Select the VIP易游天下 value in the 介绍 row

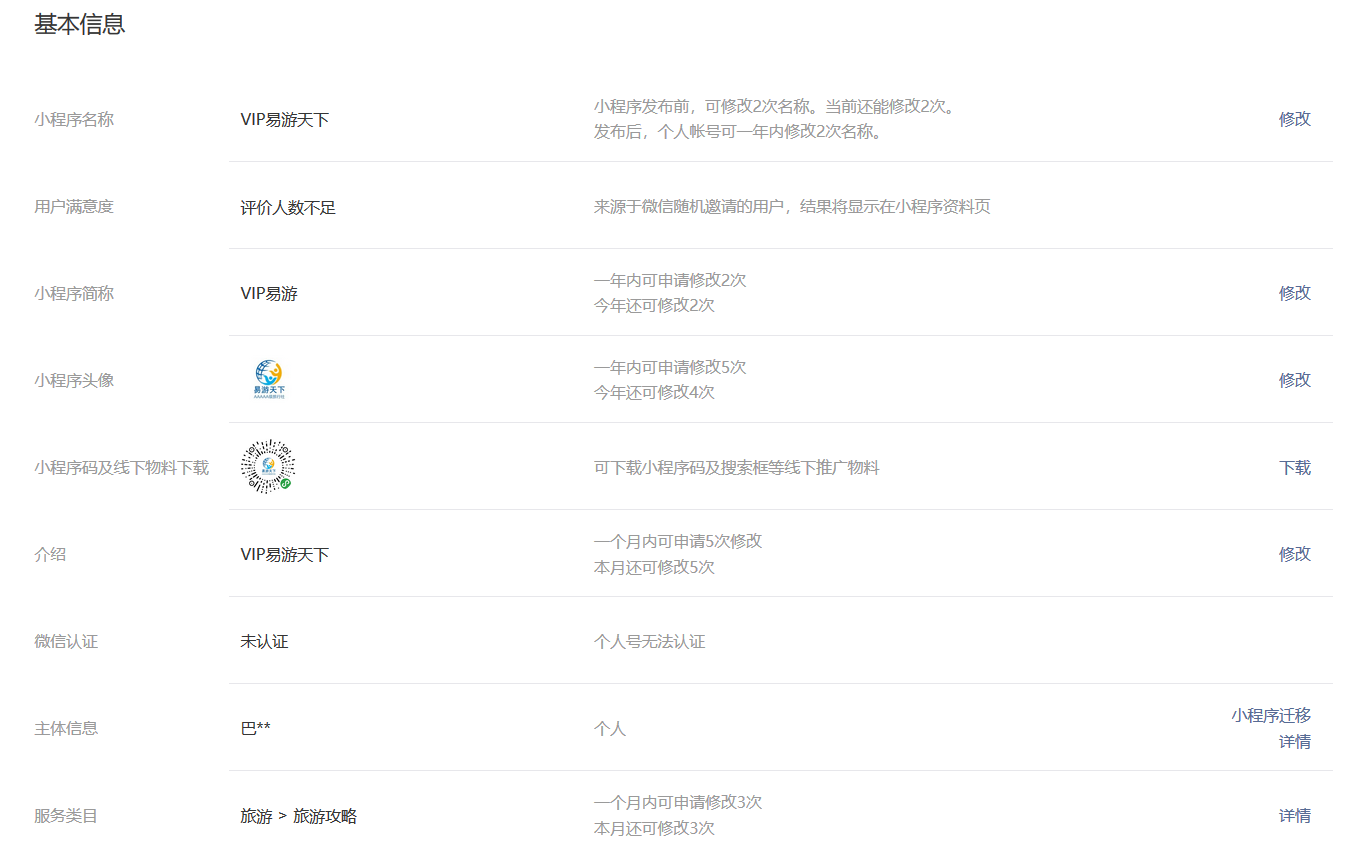[x=285, y=555]
